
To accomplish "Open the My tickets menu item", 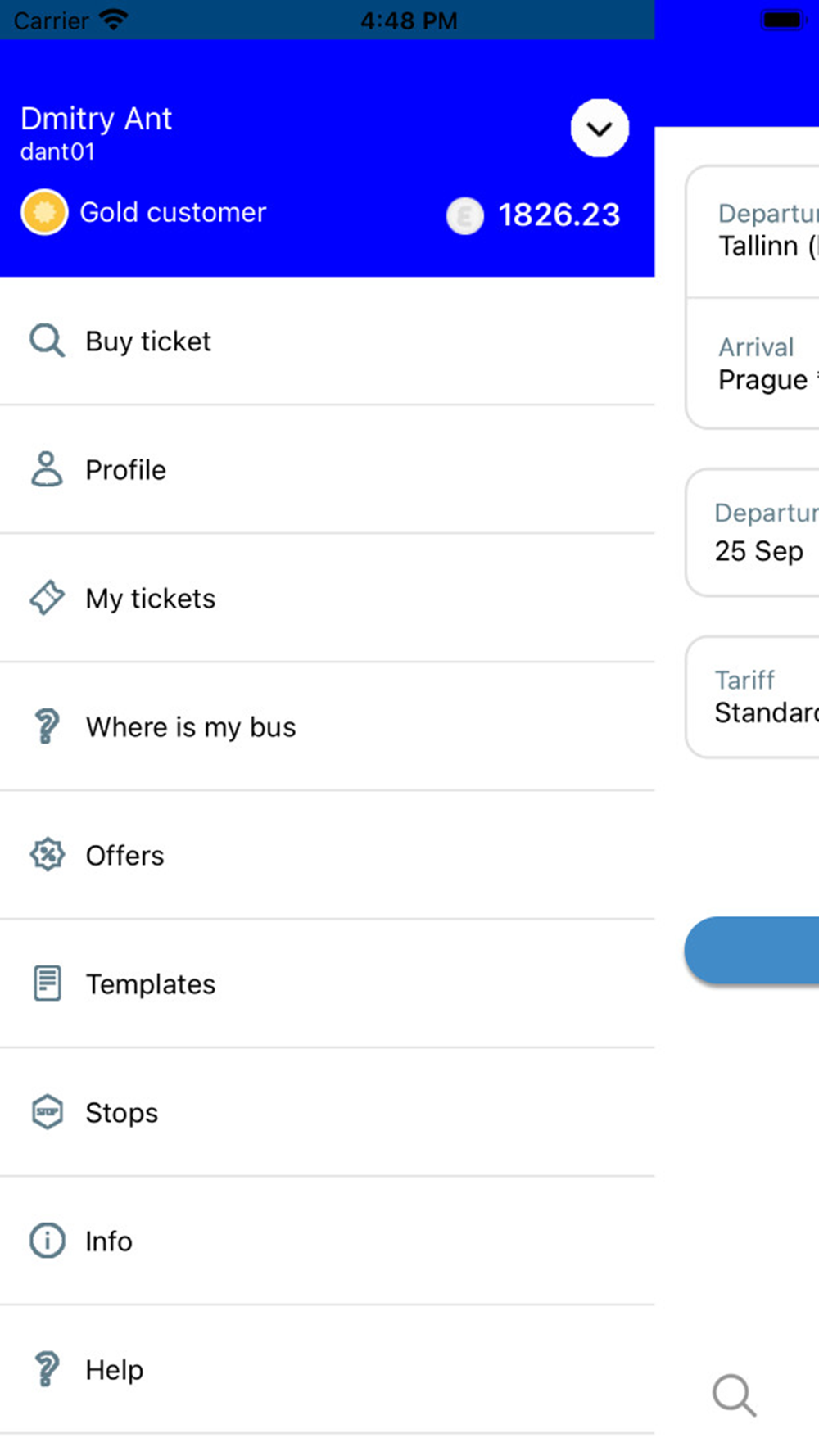I will tap(151, 599).
